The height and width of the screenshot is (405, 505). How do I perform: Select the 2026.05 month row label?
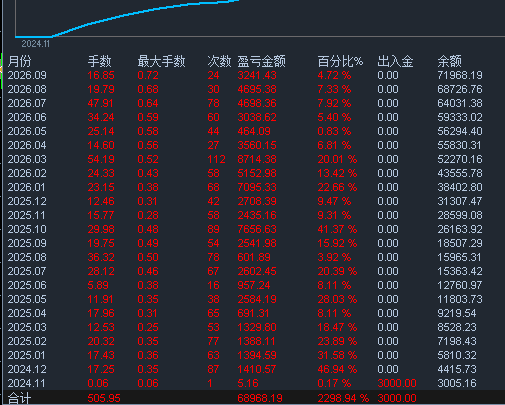27,131
